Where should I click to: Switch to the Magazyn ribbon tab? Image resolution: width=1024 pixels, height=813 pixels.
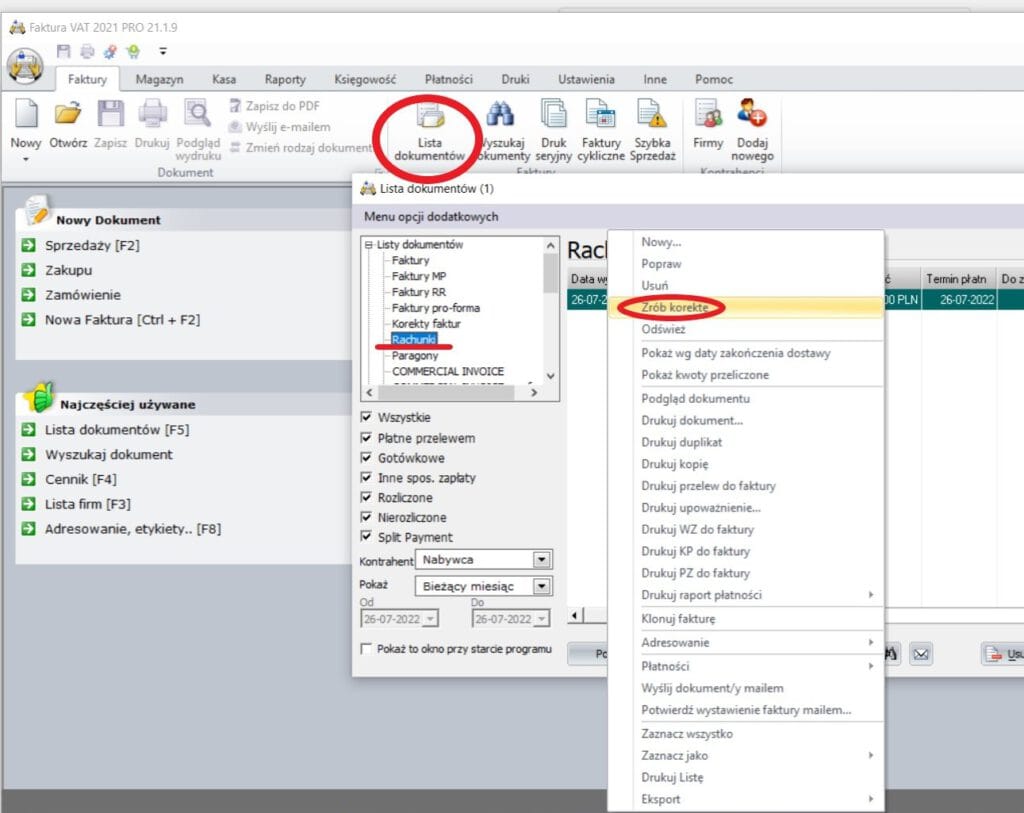(160, 80)
